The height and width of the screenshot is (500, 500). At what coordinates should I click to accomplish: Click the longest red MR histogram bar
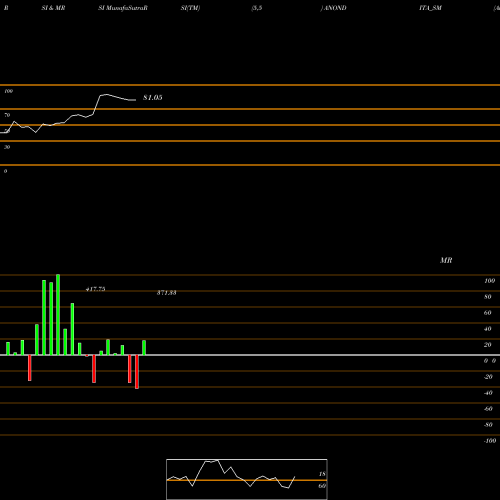point(137,372)
